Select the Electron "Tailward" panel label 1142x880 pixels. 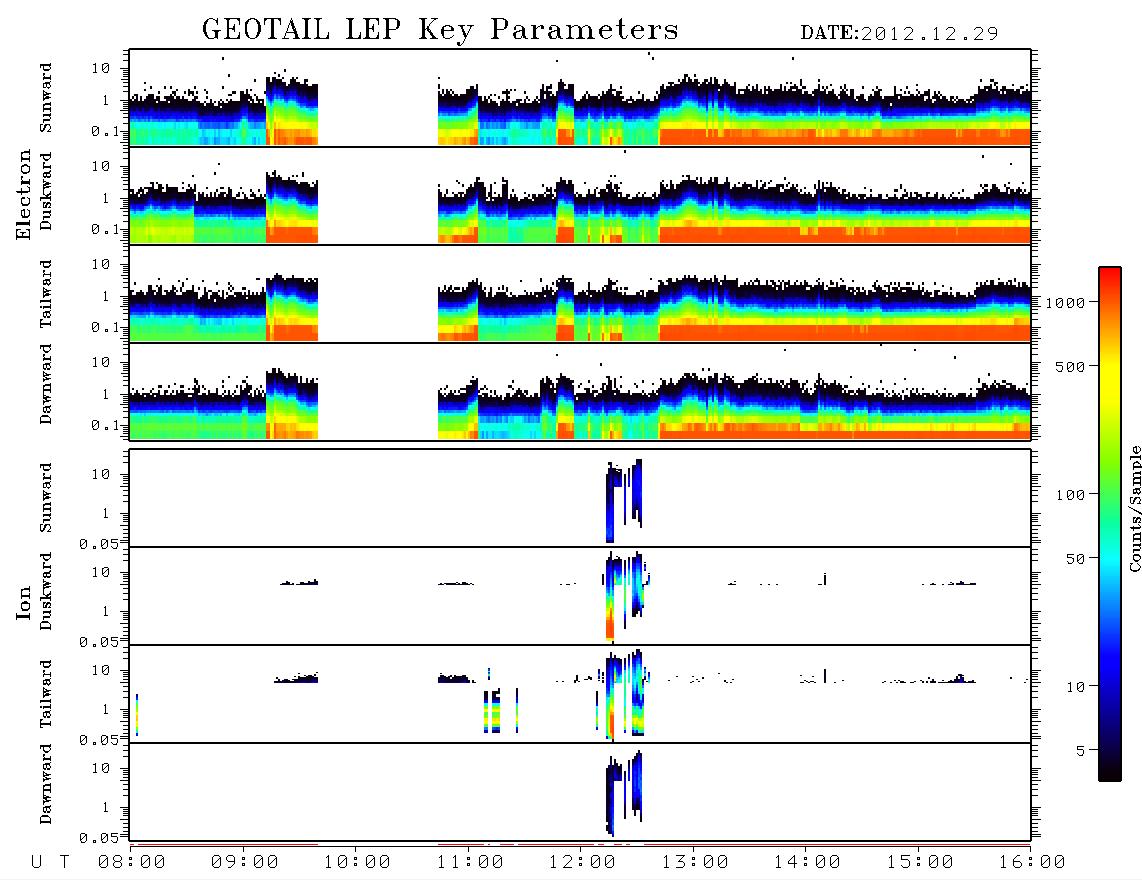(x=46, y=294)
